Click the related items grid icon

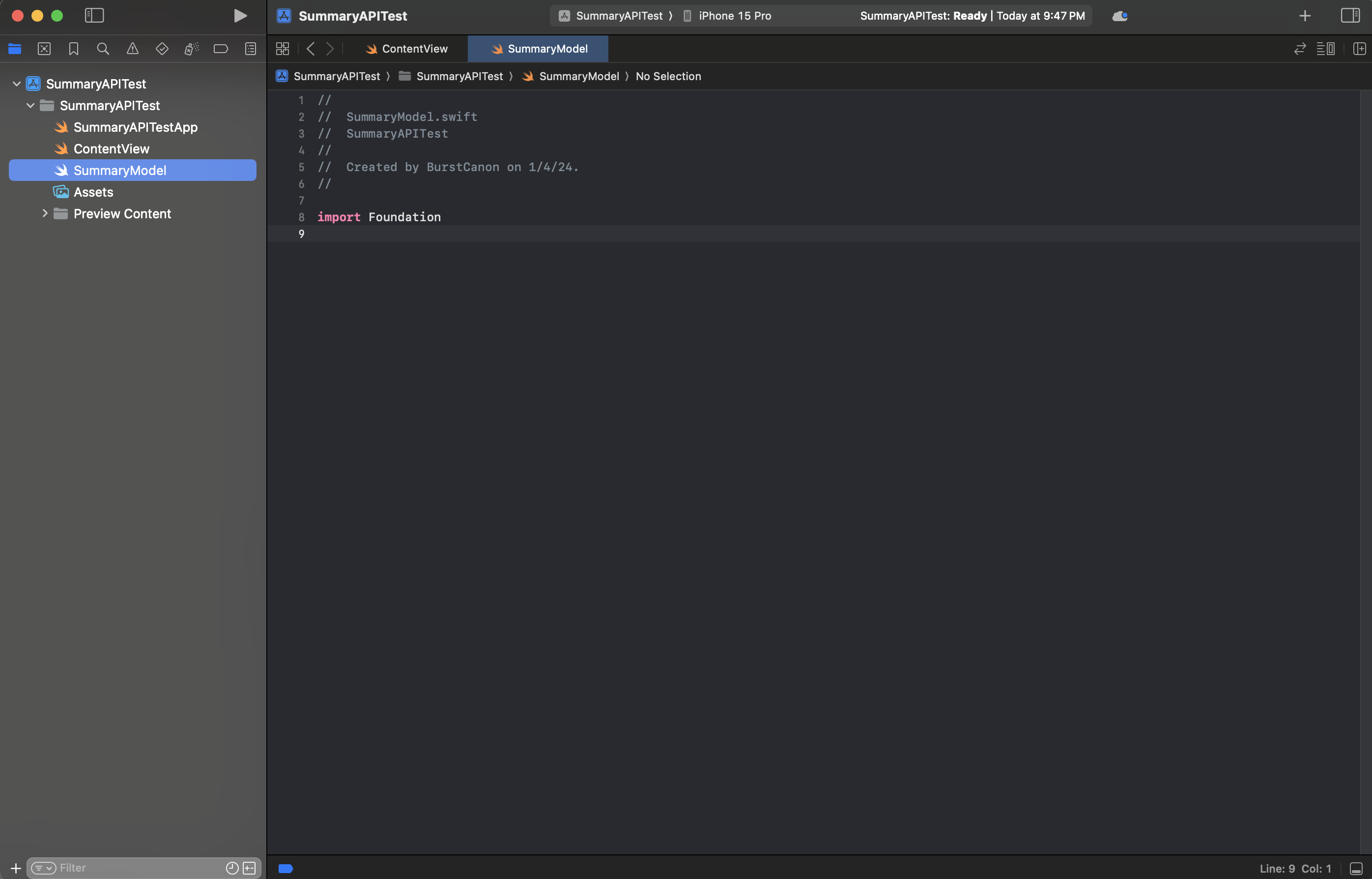coord(283,49)
